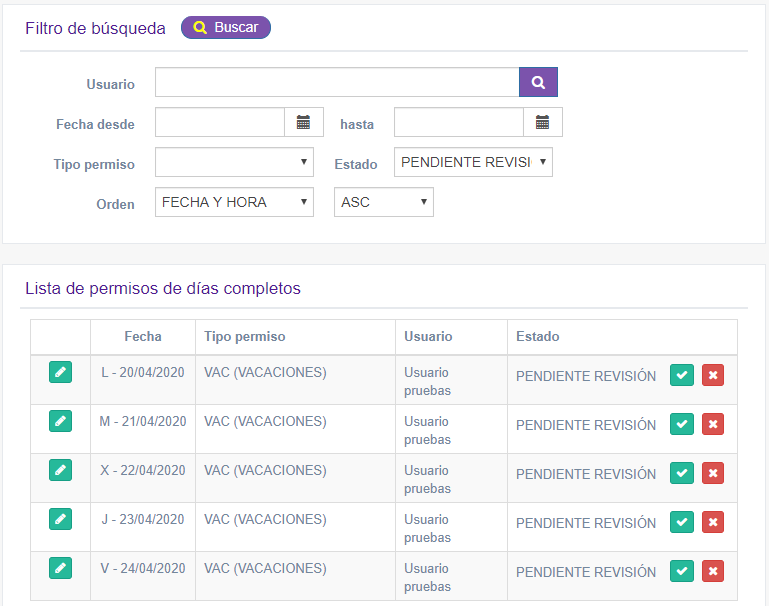Edit the permit for V - 24/04/2020

point(60,568)
